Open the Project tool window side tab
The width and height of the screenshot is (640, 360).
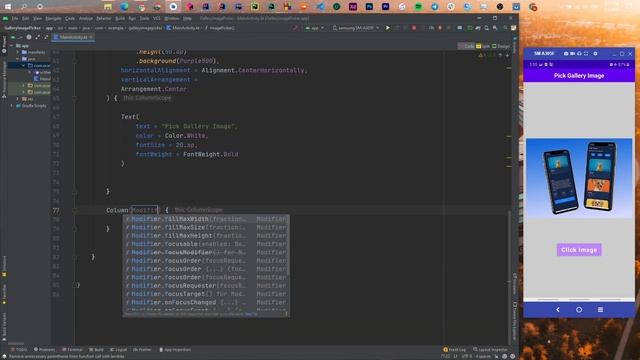(4, 45)
